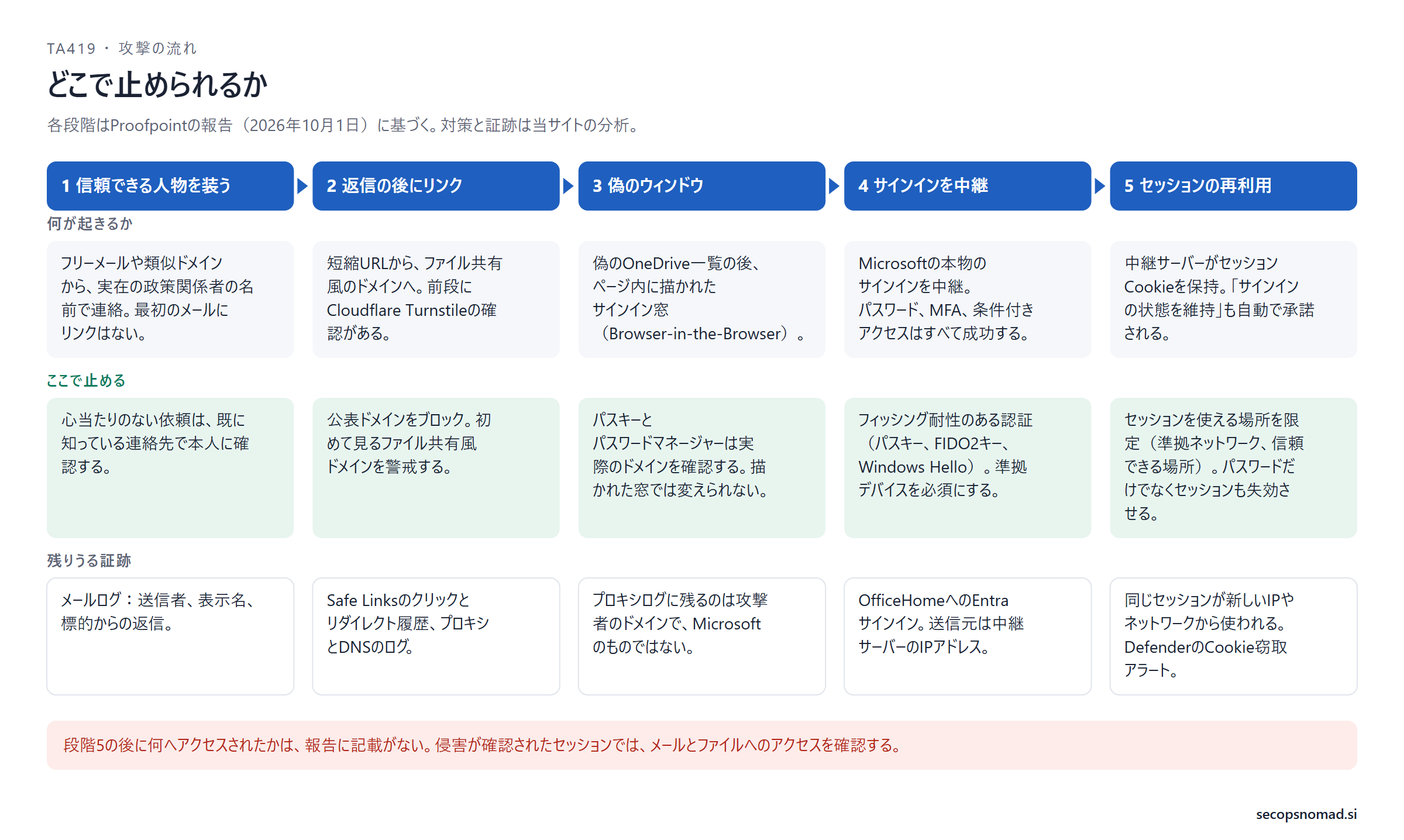
Task: Click the evidence card starting 'メールログ'
Action: click(x=170, y=636)
